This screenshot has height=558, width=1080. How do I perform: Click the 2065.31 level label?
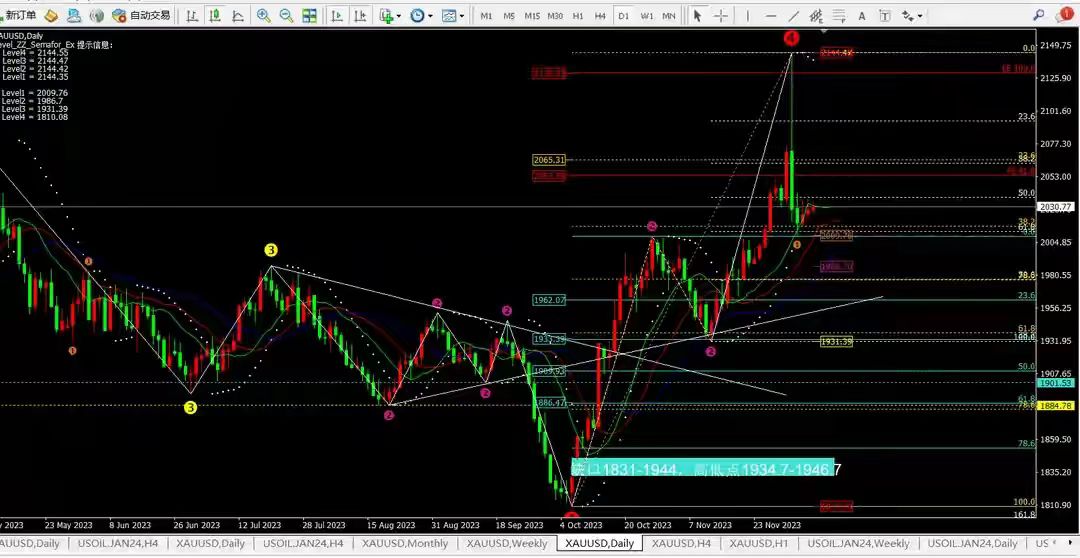click(549, 160)
